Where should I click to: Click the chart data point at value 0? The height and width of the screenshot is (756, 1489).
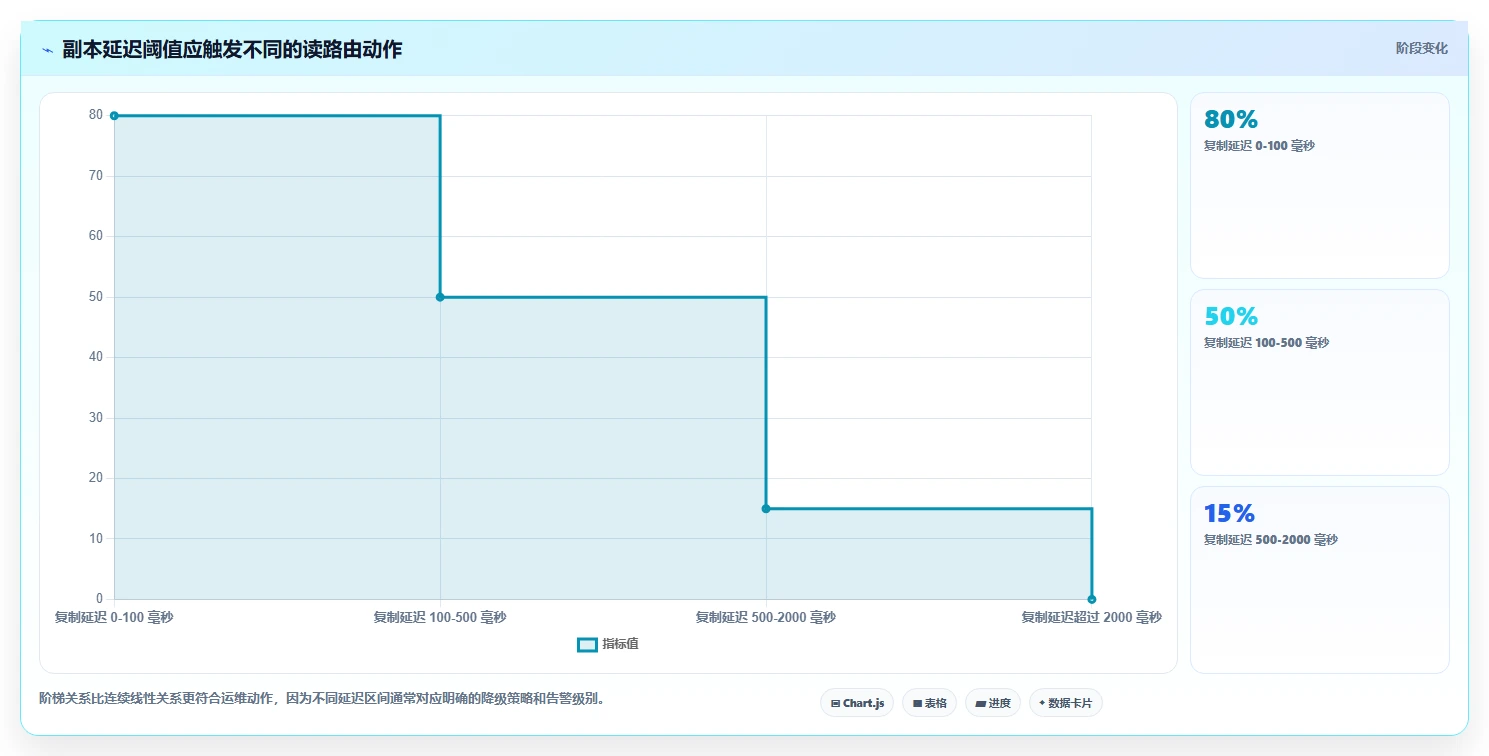coord(1092,599)
